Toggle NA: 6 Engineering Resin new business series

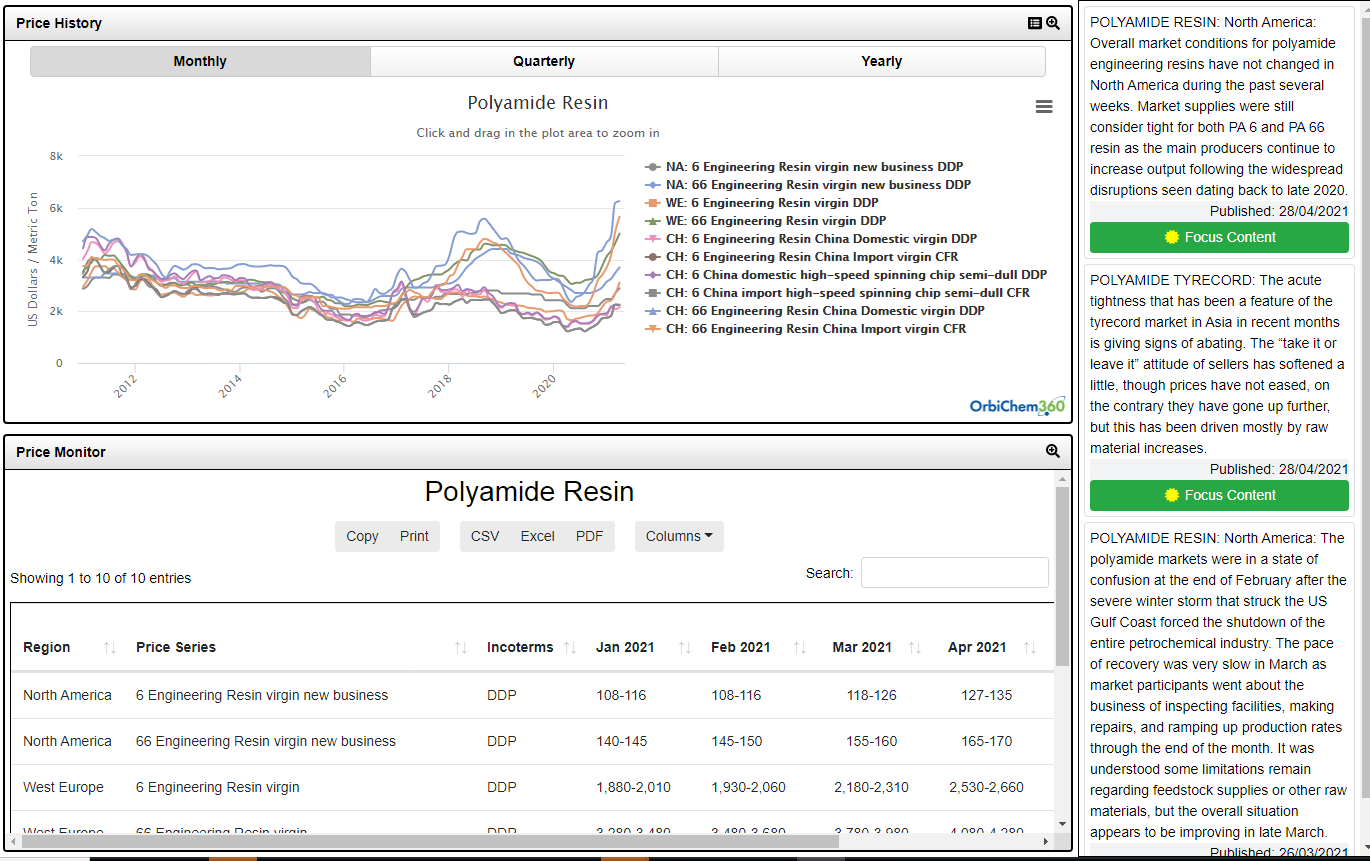coord(804,167)
